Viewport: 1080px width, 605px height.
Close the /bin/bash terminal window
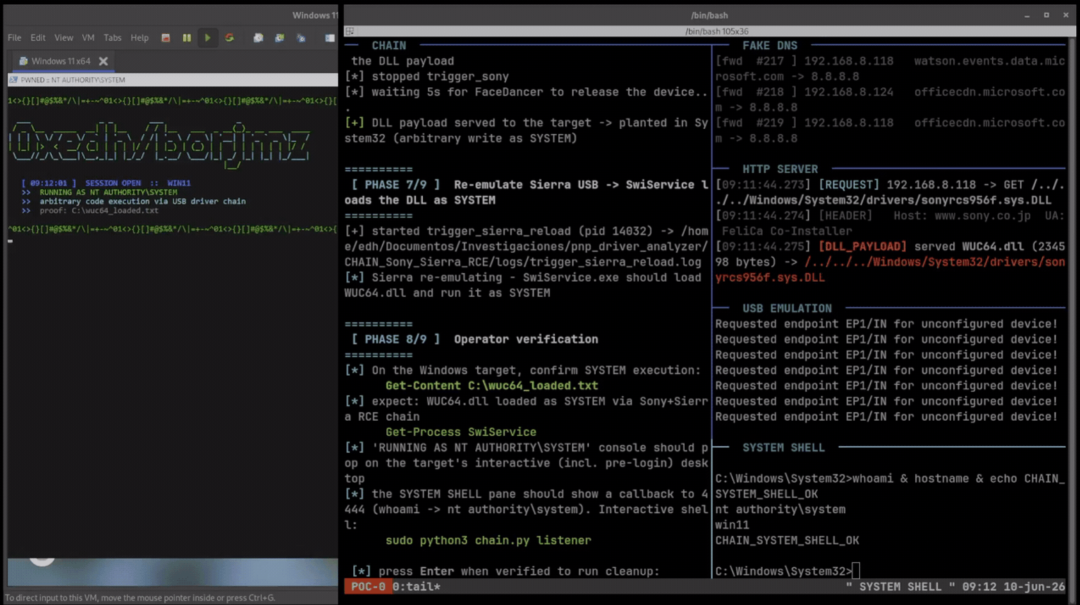[x=1066, y=15]
